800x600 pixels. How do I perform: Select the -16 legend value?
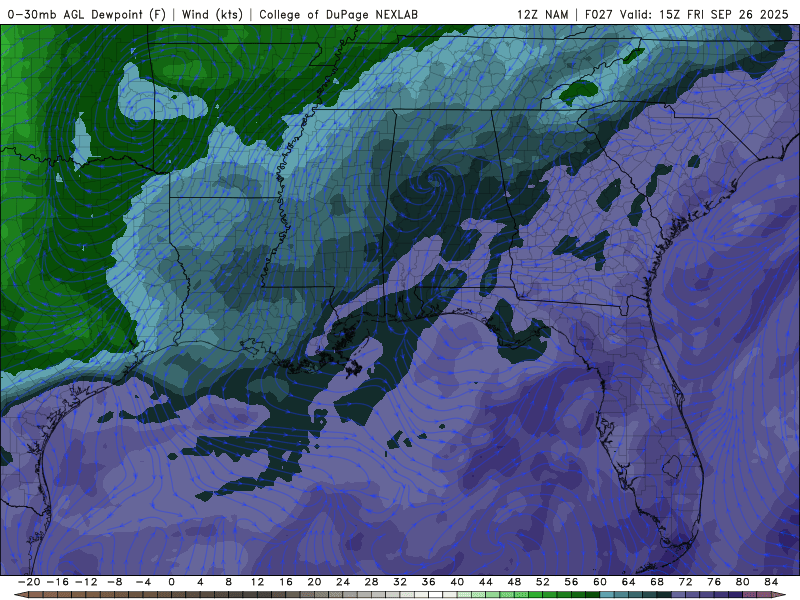click(x=57, y=582)
